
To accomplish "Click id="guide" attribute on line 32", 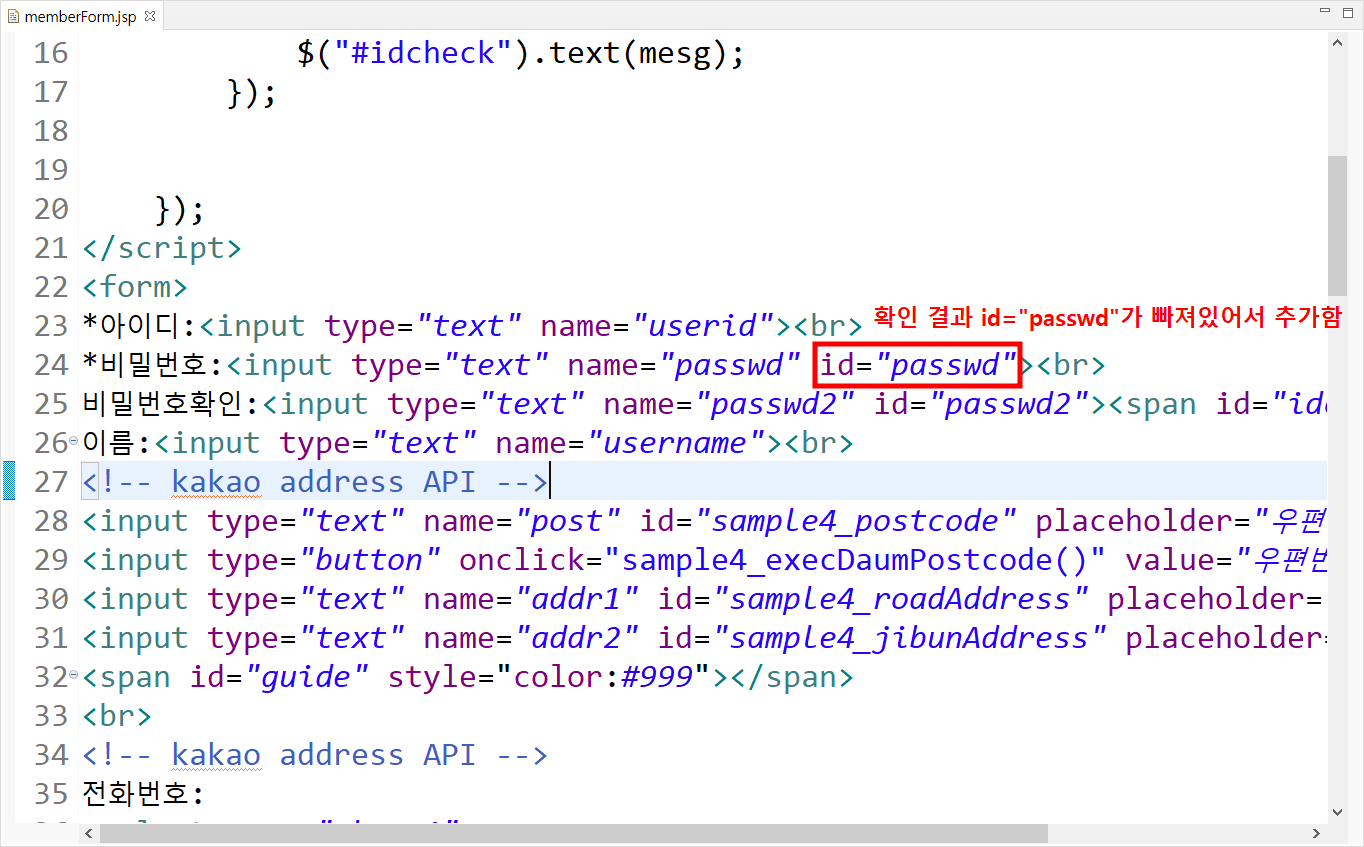I will [x=280, y=677].
